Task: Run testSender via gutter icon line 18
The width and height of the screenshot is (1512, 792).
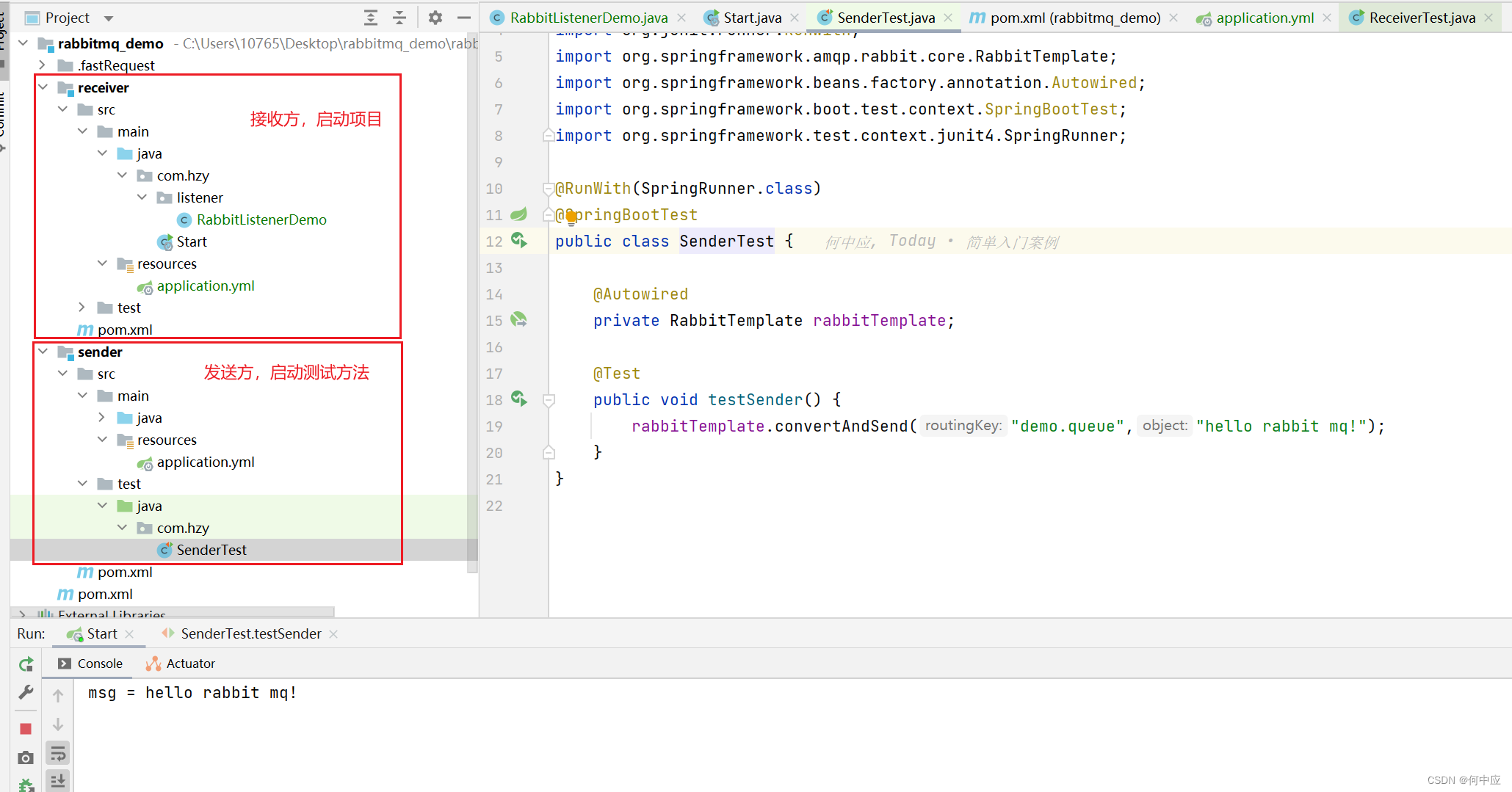Action: (519, 399)
